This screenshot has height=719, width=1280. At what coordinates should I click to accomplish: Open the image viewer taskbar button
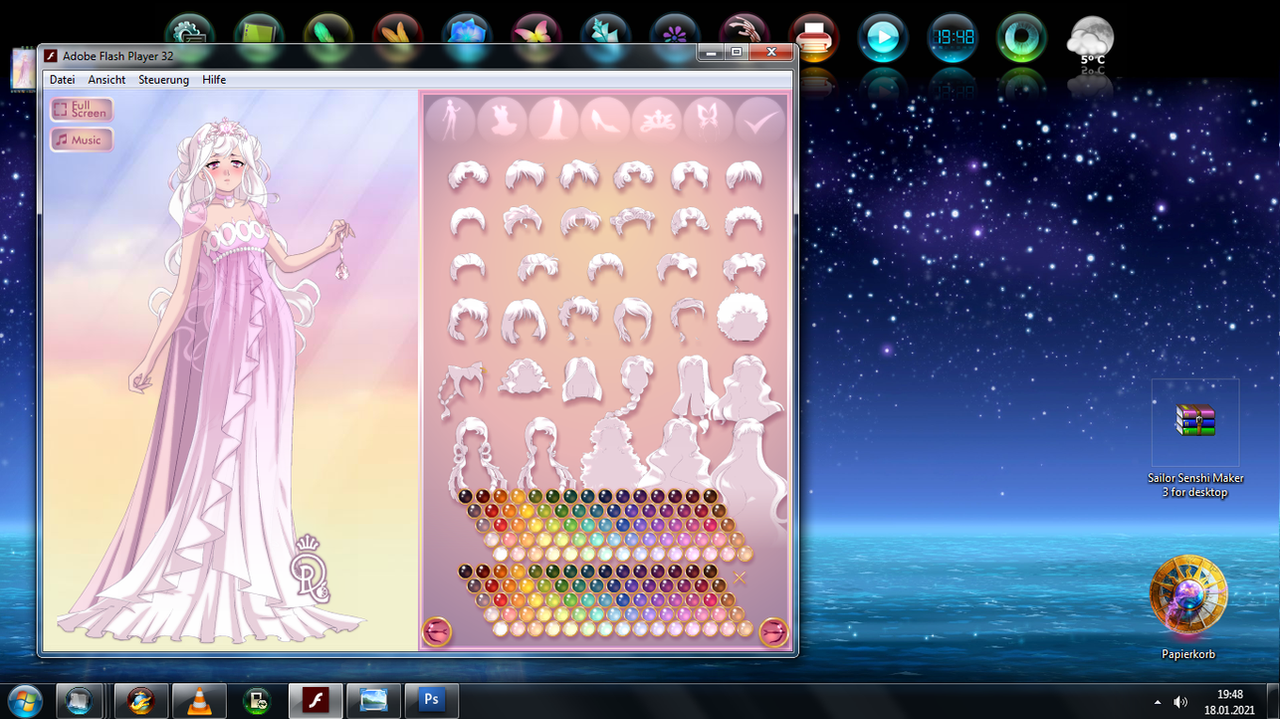(373, 700)
